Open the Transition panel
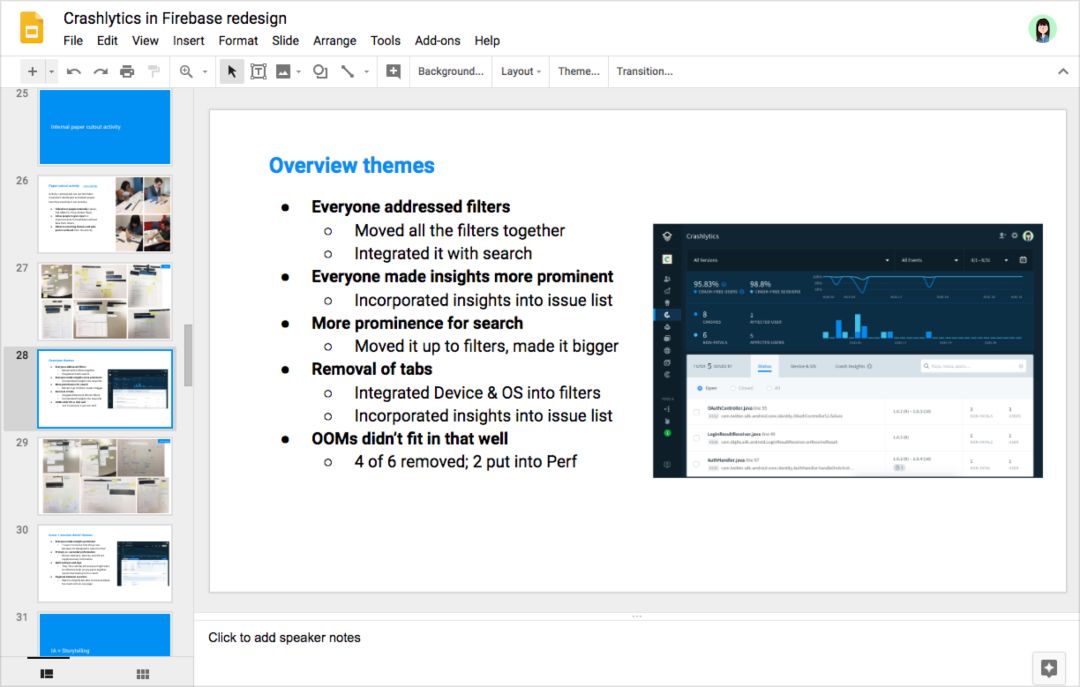The image size is (1080, 687). tap(645, 71)
